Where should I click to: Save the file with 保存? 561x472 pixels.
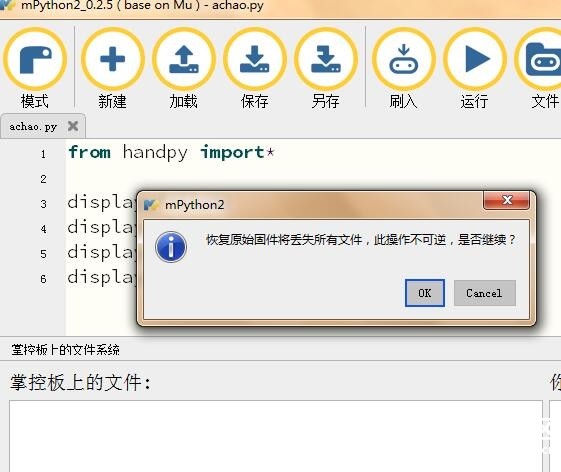point(254,68)
